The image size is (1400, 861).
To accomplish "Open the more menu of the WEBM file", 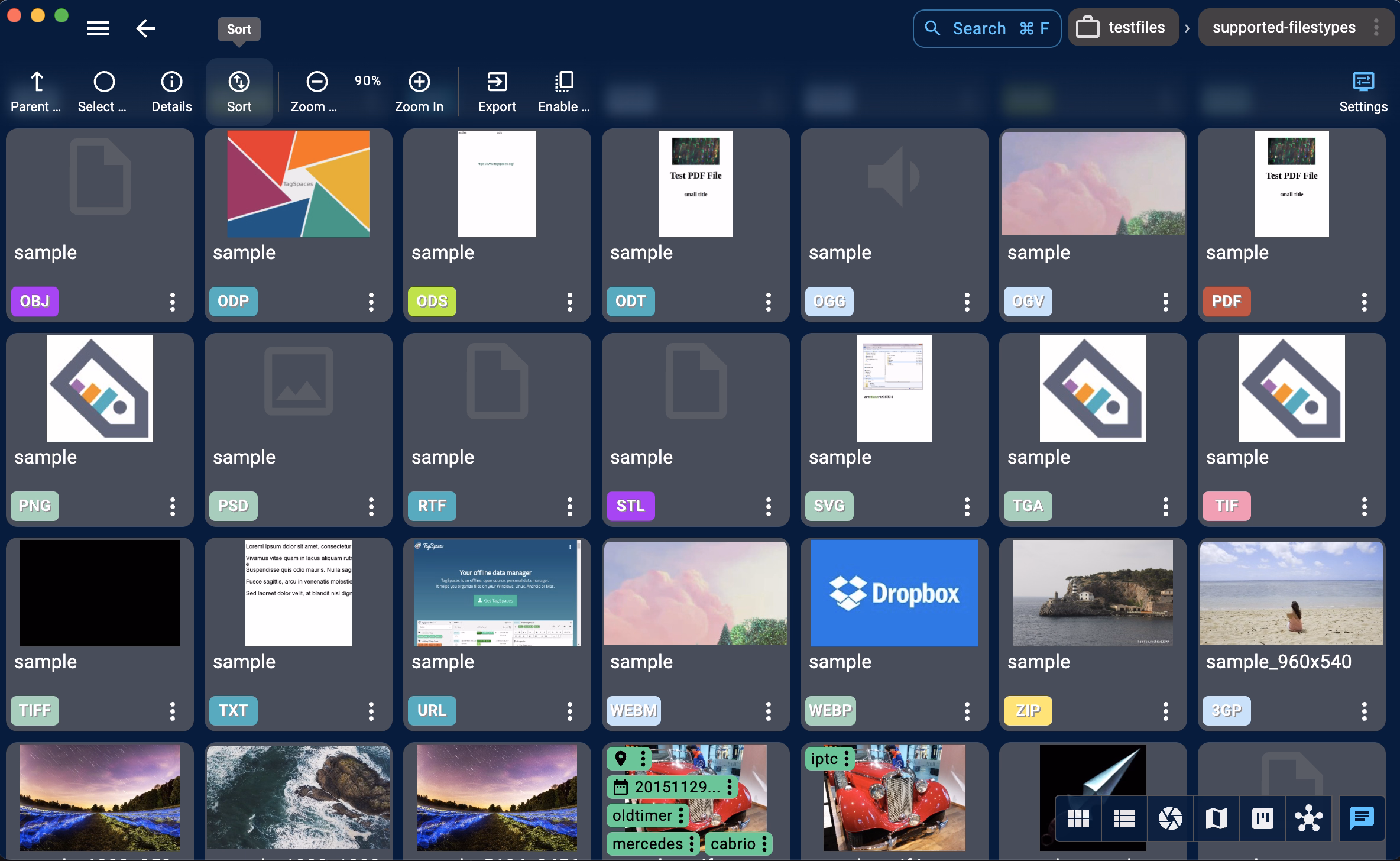I will pyautogui.click(x=769, y=711).
